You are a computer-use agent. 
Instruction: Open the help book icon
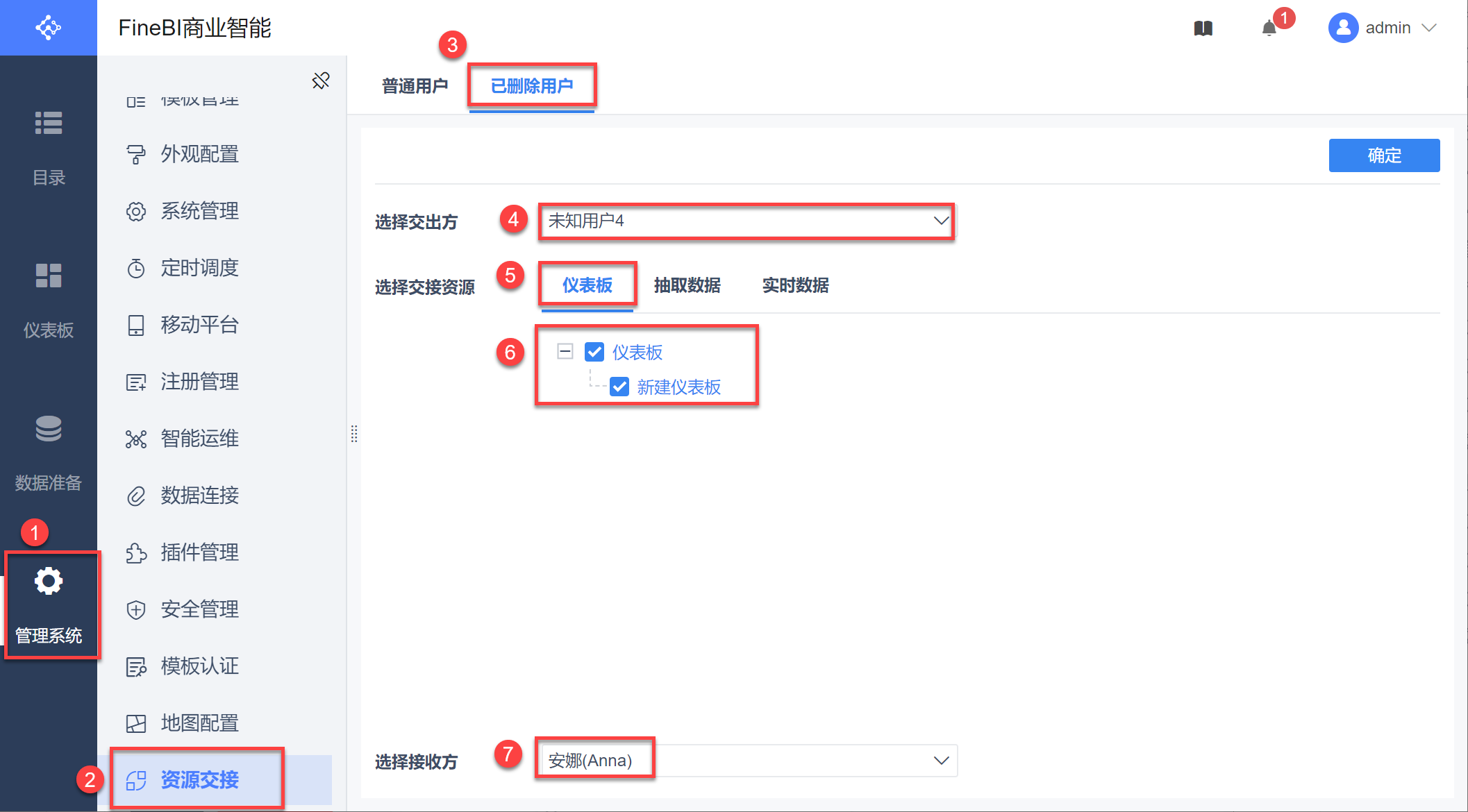(x=1203, y=28)
